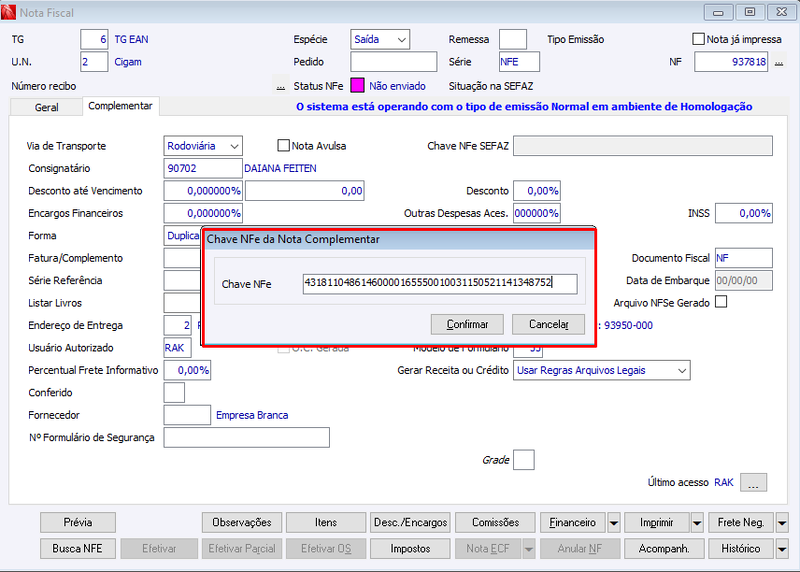800x572 pixels.
Task: Cancel the Chave NFe dialog
Action: click(548, 325)
